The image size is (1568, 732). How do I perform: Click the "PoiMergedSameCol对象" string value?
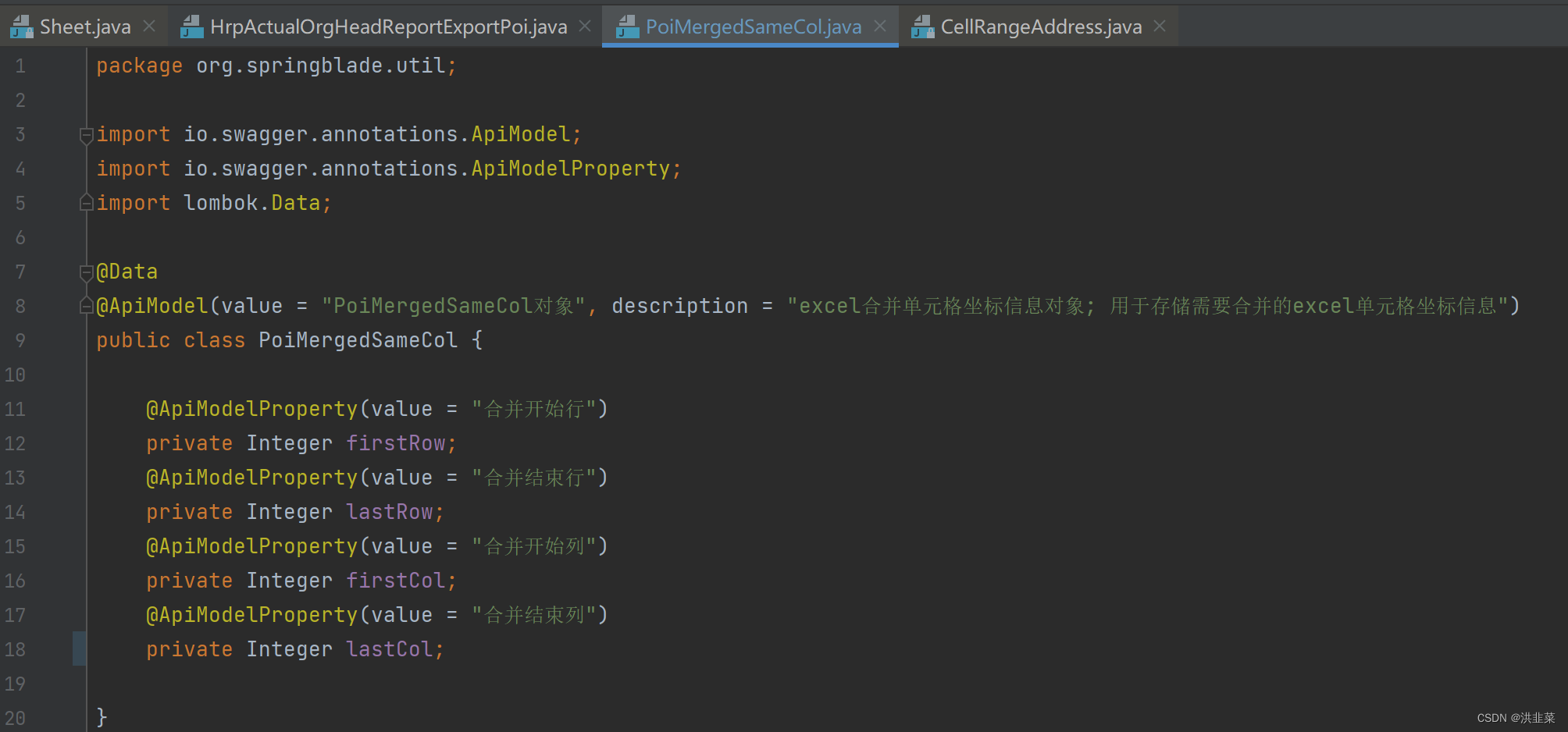[x=454, y=307]
